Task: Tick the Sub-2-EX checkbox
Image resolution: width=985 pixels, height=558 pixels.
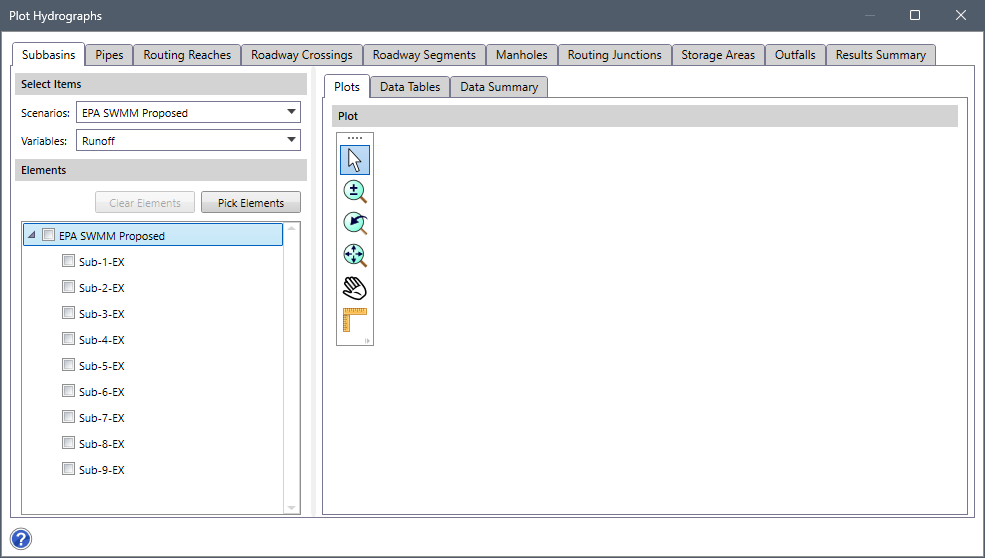Action: click(68, 287)
